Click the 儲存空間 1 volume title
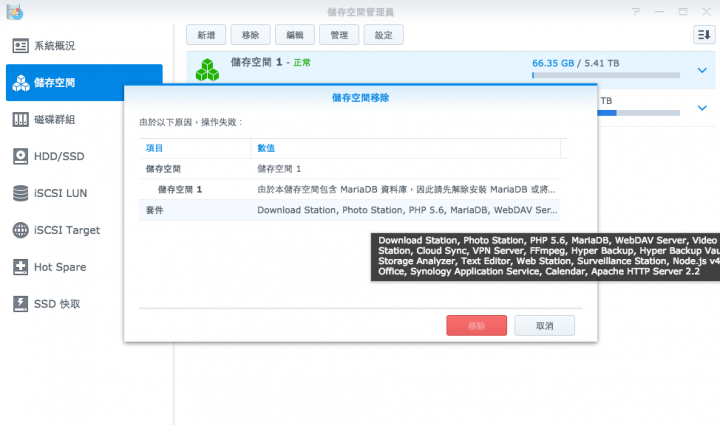This screenshot has width=720, height=425. (257, 62)
